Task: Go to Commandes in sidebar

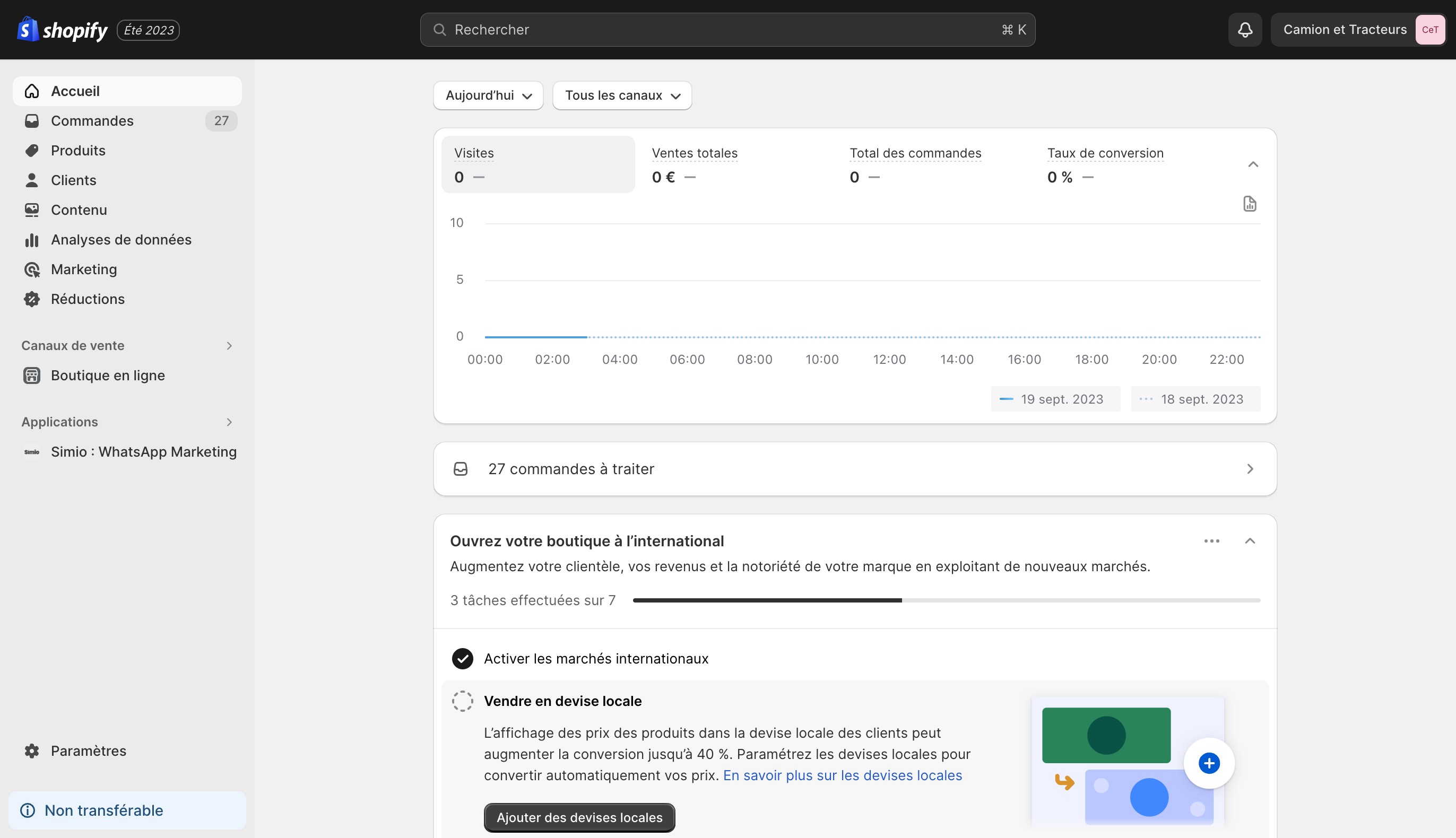Action: (92, 121)
